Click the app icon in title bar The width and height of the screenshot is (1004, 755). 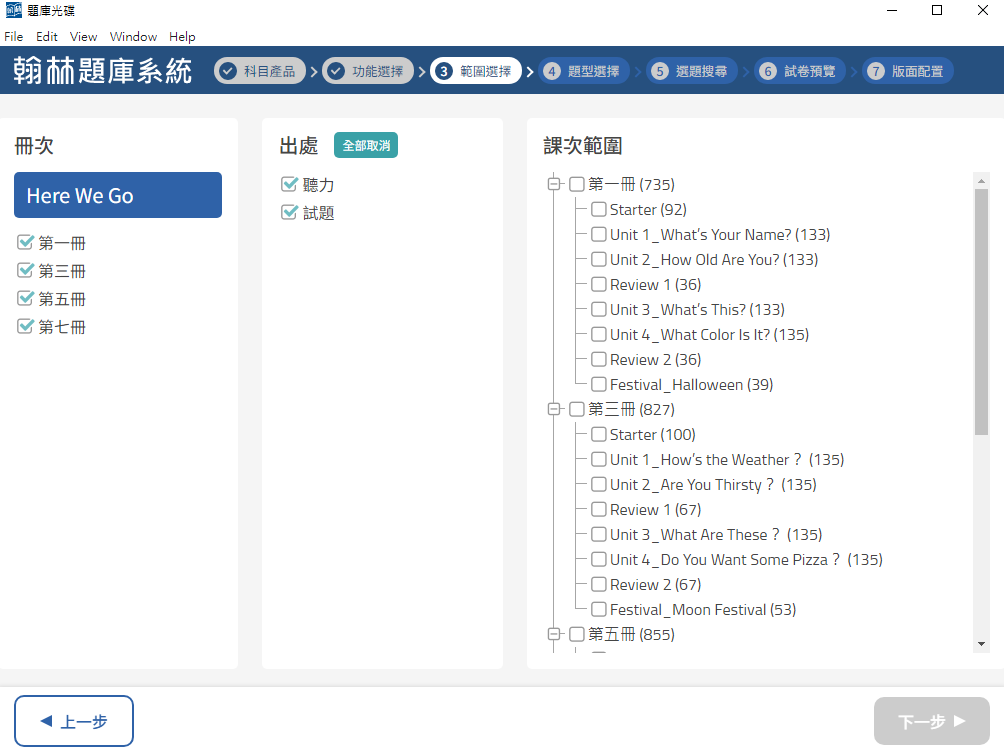[x=14, y=11]
